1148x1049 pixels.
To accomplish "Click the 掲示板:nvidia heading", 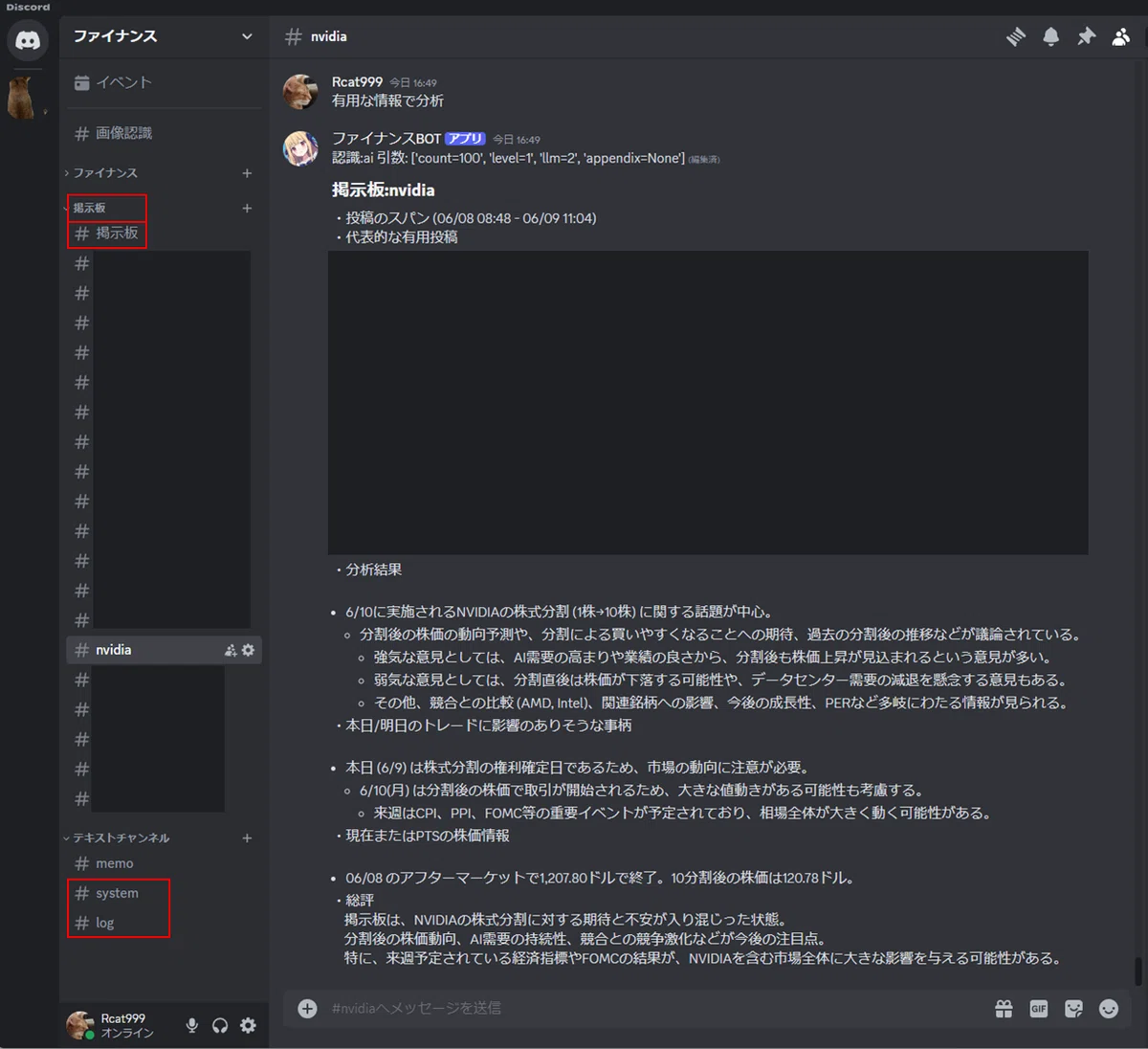I will tap(384, 190).
